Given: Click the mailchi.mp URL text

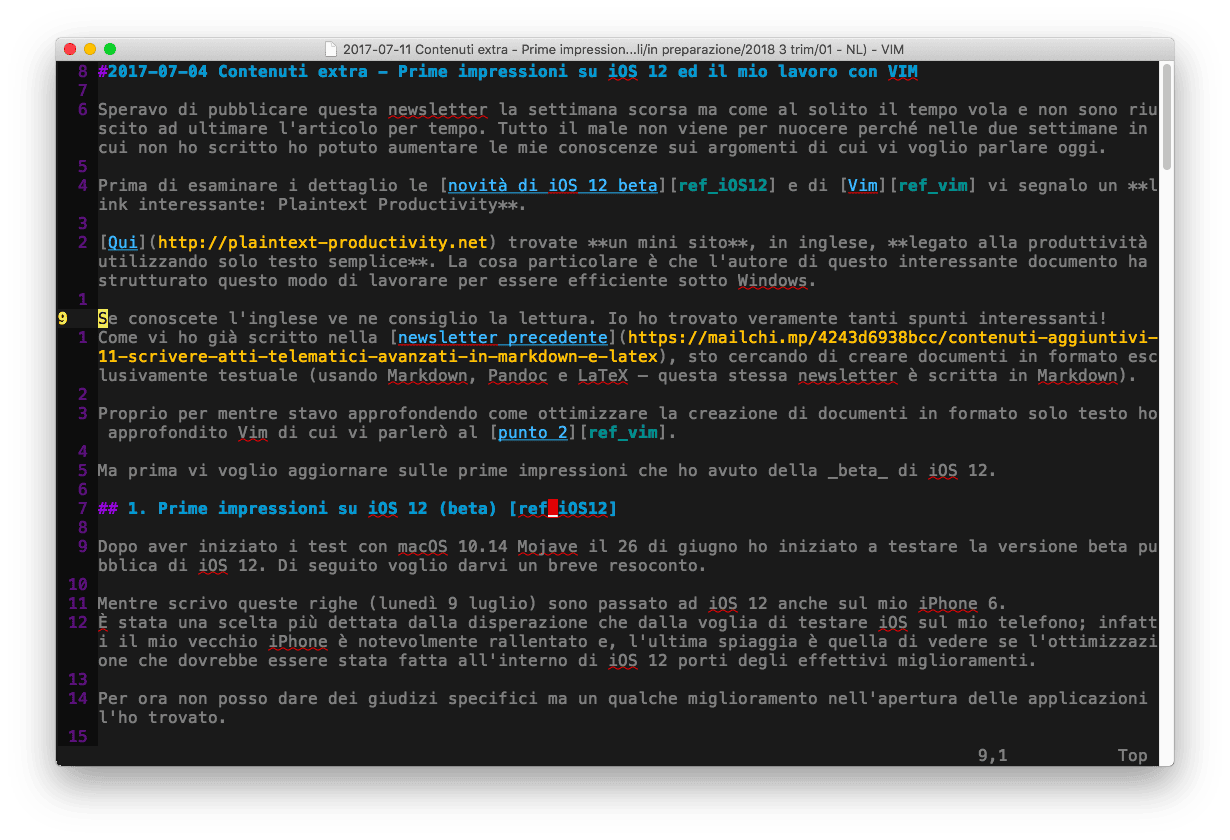Looking at the screenshot, I should coord(628,347).
